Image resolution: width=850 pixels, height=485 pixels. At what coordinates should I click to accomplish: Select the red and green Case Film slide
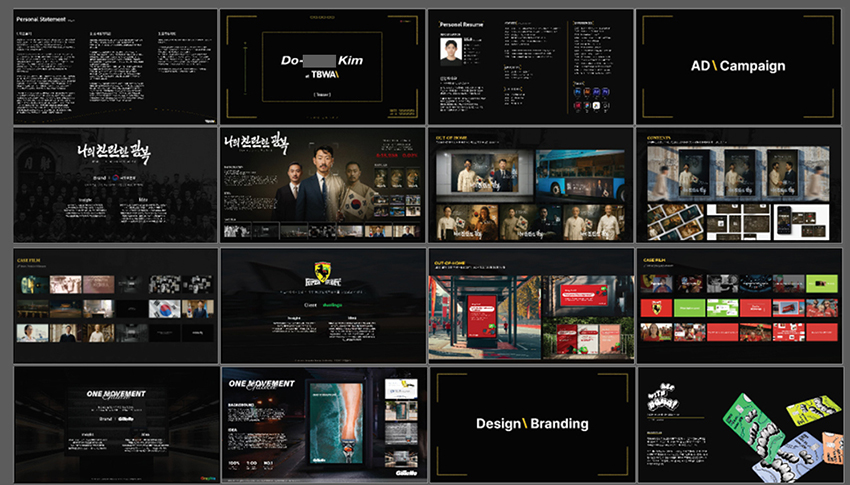[738, 305]
